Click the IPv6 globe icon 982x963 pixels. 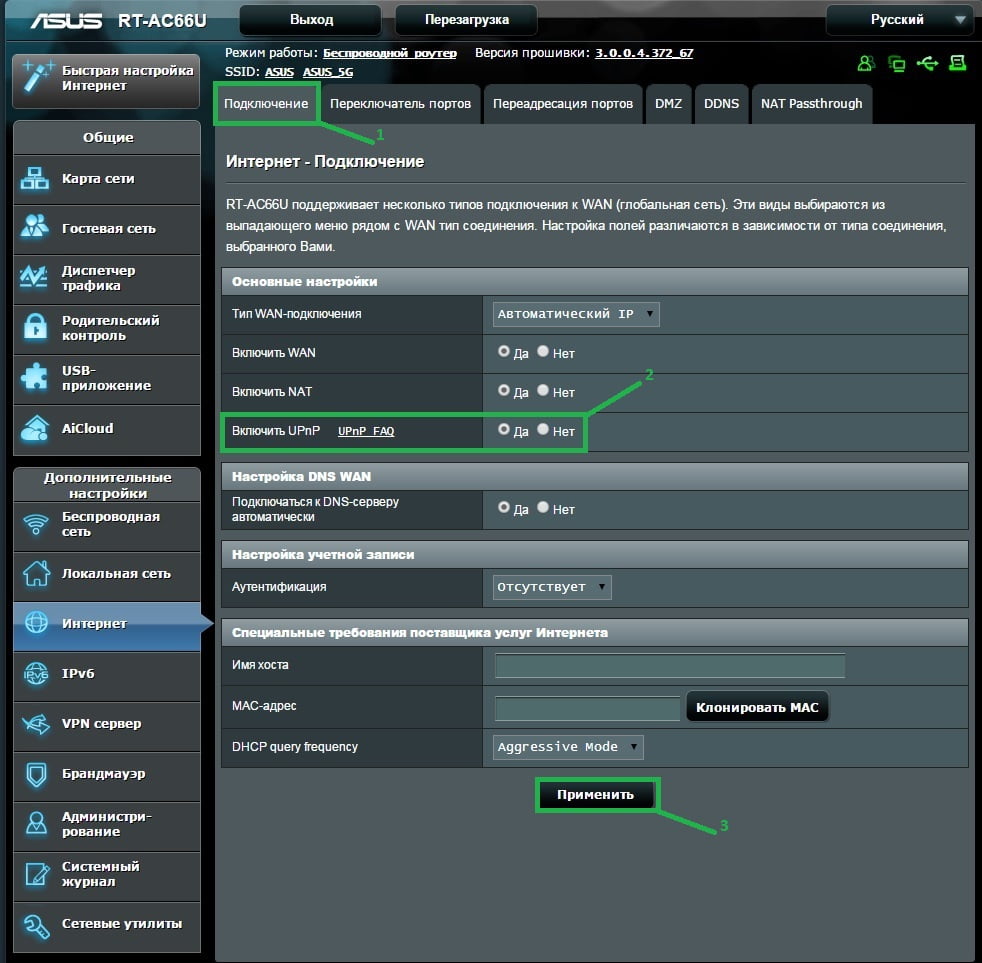point(36,674)
